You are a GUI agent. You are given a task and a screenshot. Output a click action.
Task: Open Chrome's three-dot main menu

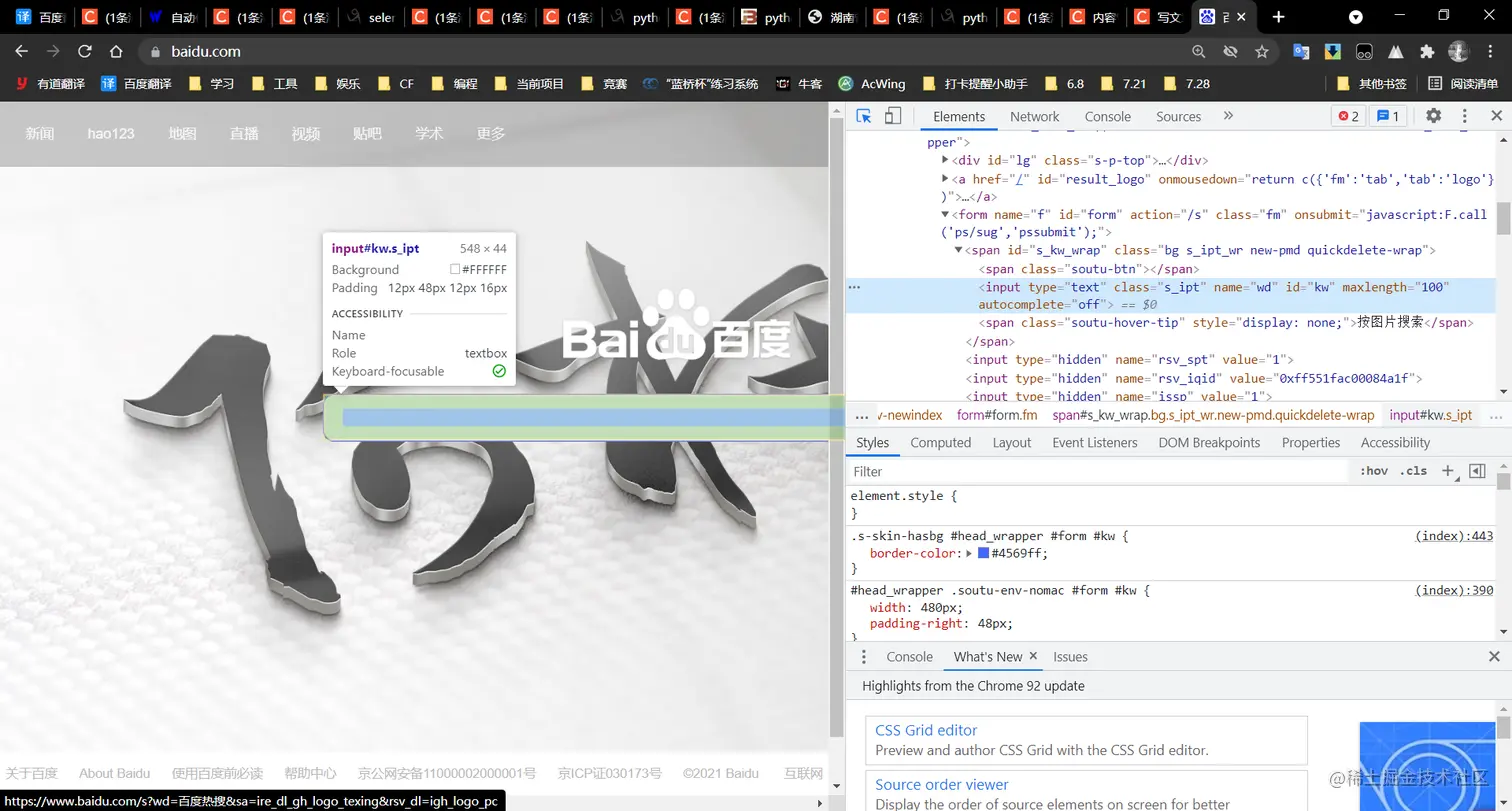point(1490,51)
